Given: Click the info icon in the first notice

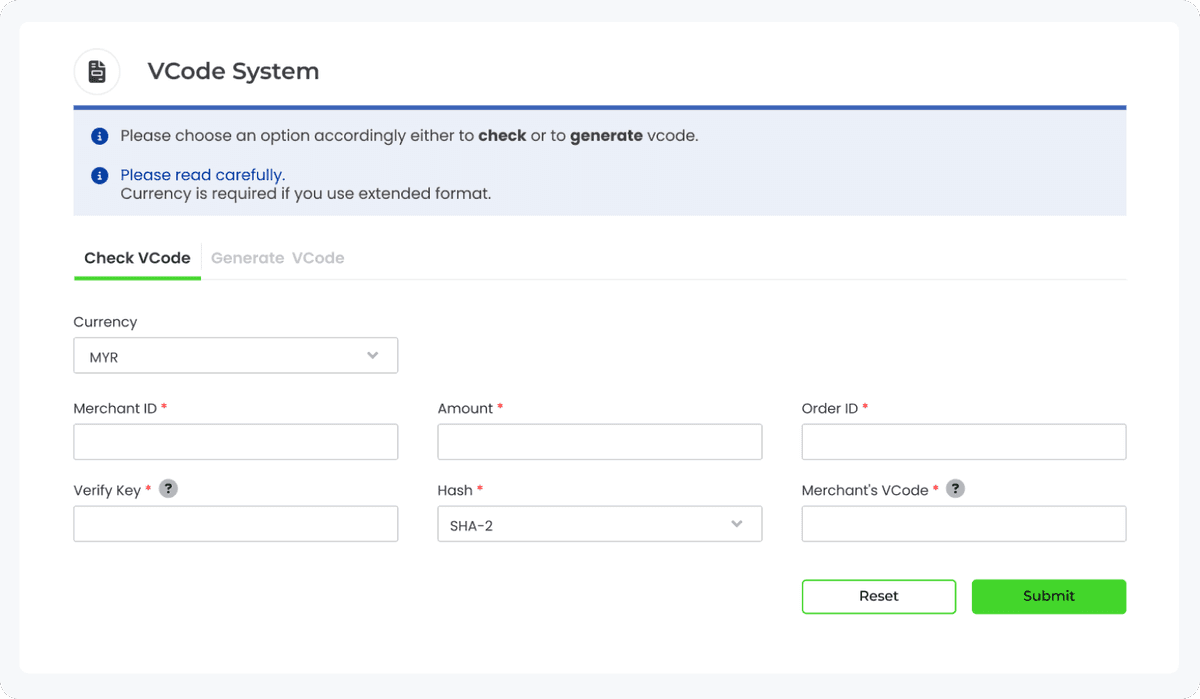Looking at the screenshot, I should pyautogui.click(x=98, y=135).
